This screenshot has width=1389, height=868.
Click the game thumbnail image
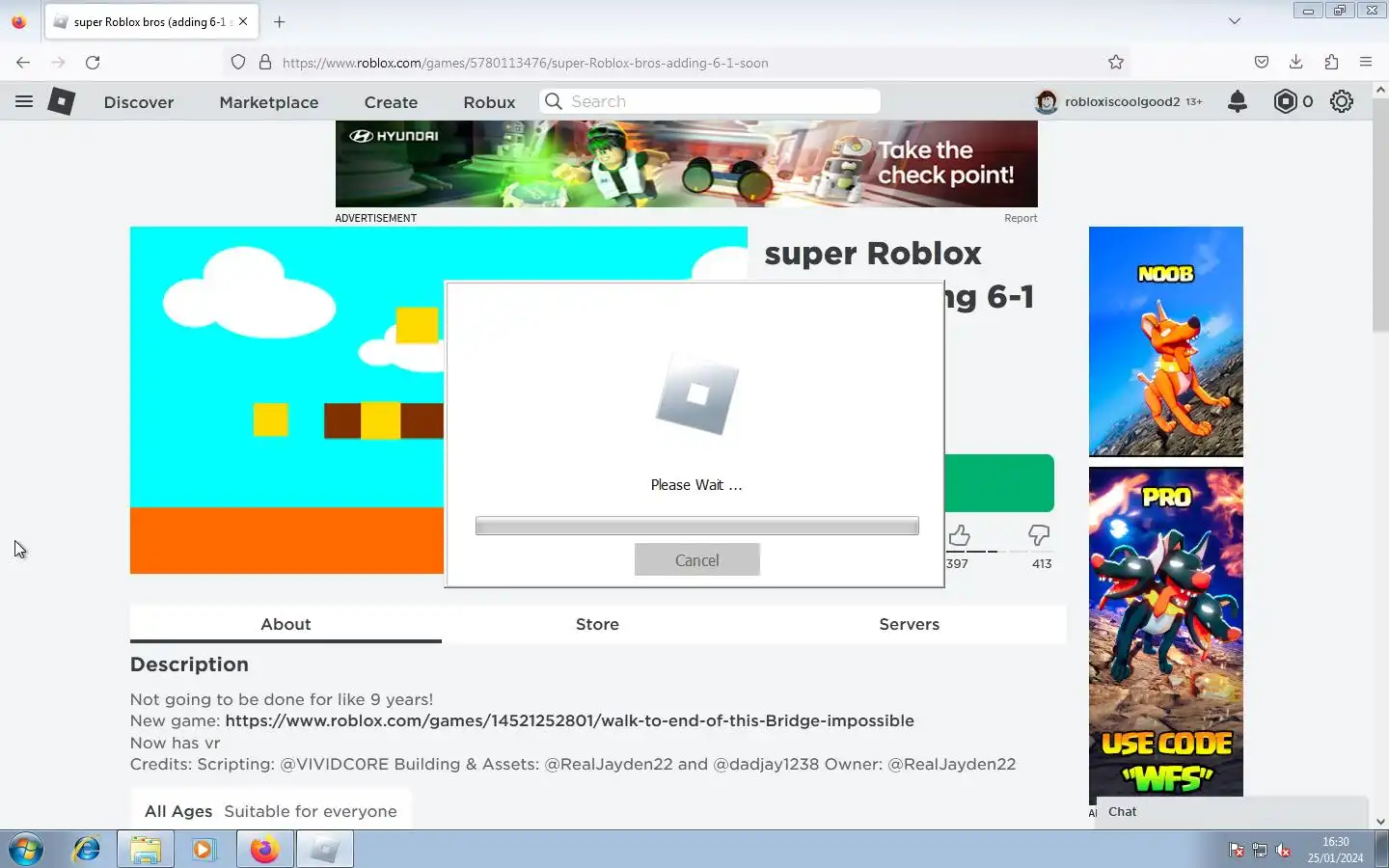(x=287, y=400)
